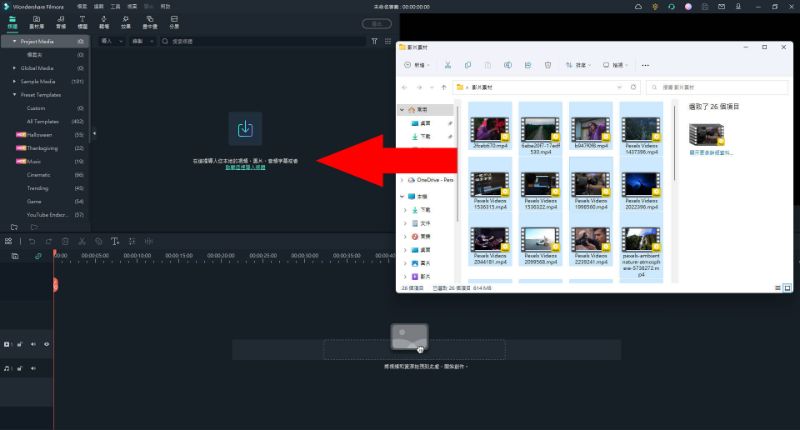
Task: Open the New dropdown in Explorer toolbar
Action: pyautogui.click(x=417, y=65)
